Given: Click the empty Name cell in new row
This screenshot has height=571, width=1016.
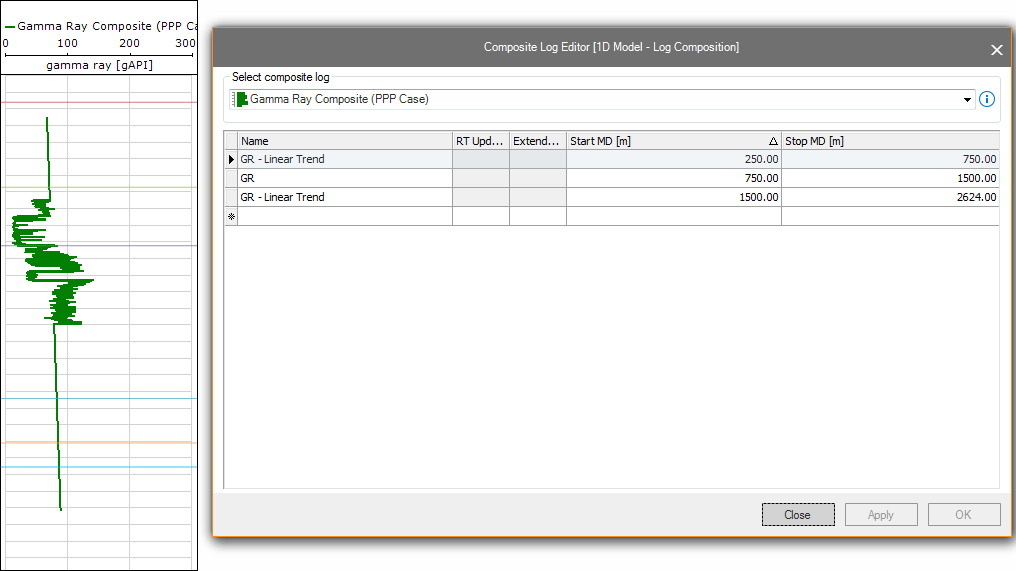Looking at the screenshot, I should point(345,216).
